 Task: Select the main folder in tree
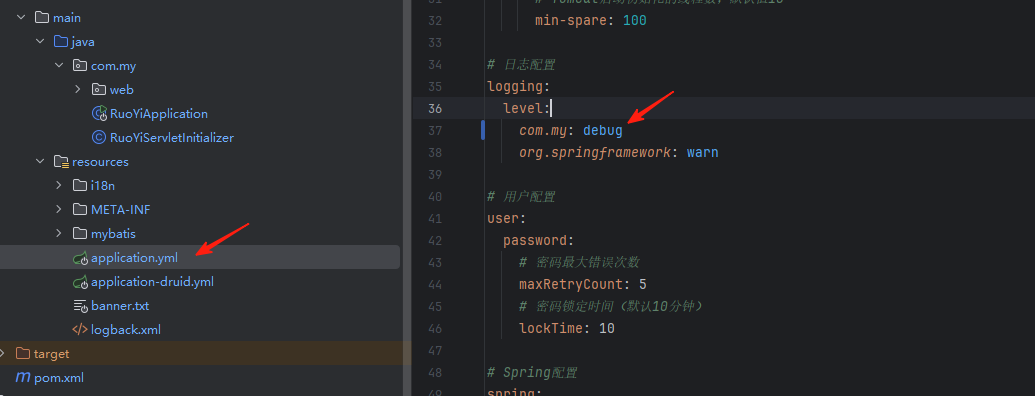pos(67,18)
